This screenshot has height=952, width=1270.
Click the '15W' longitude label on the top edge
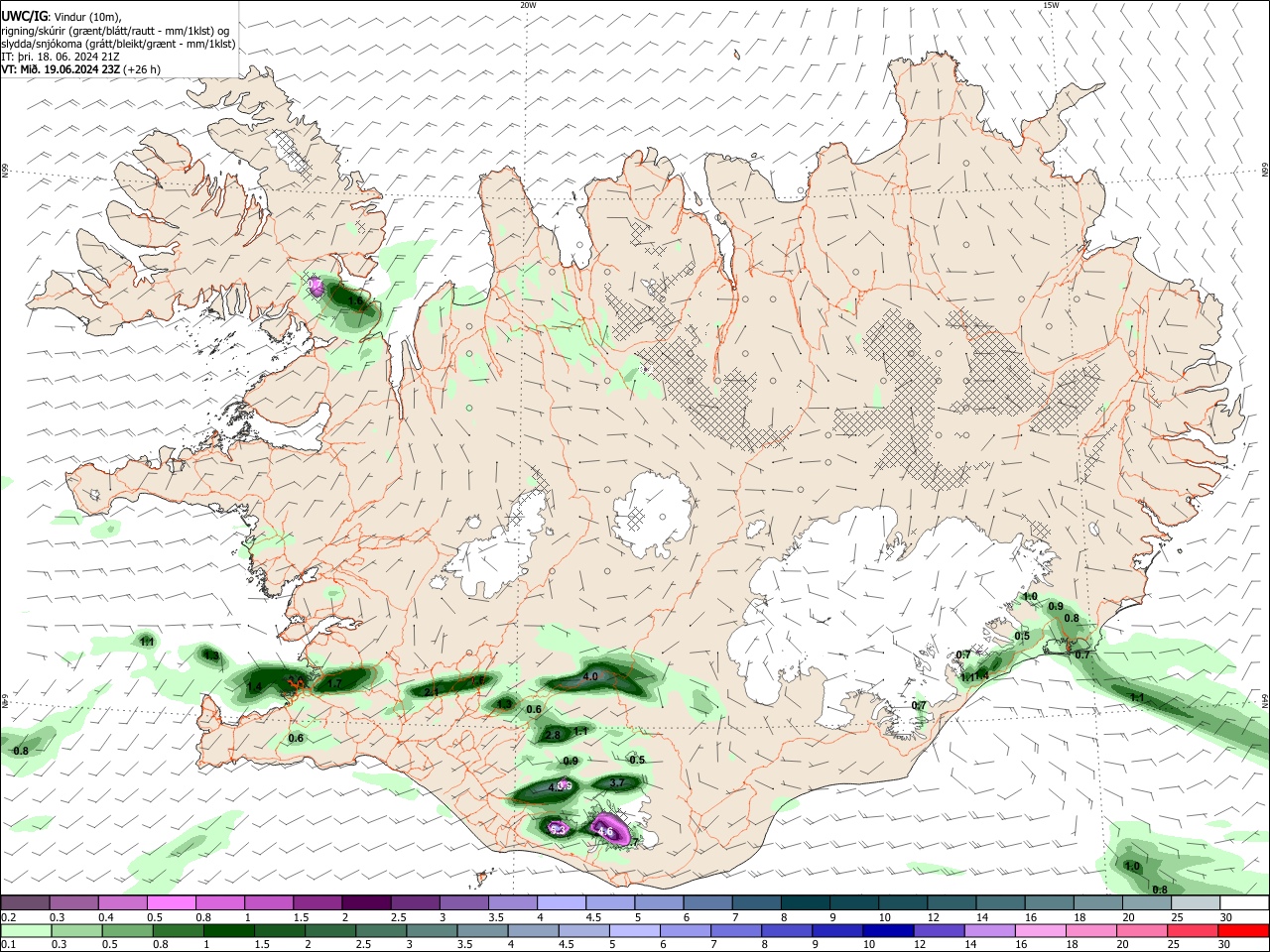point(1051,5)
